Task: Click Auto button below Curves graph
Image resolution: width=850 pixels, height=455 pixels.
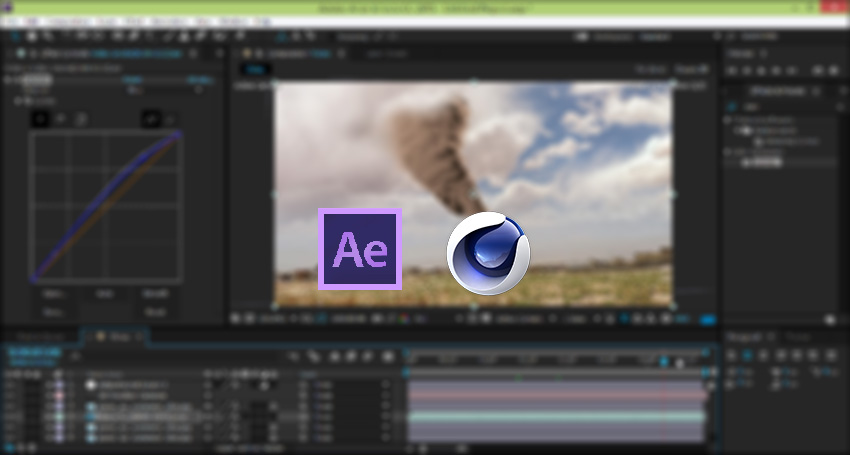Action: tap(104, 294)
